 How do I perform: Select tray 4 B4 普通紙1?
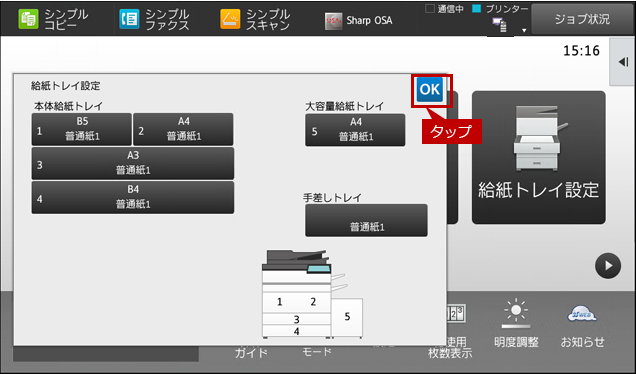point(133,198)
